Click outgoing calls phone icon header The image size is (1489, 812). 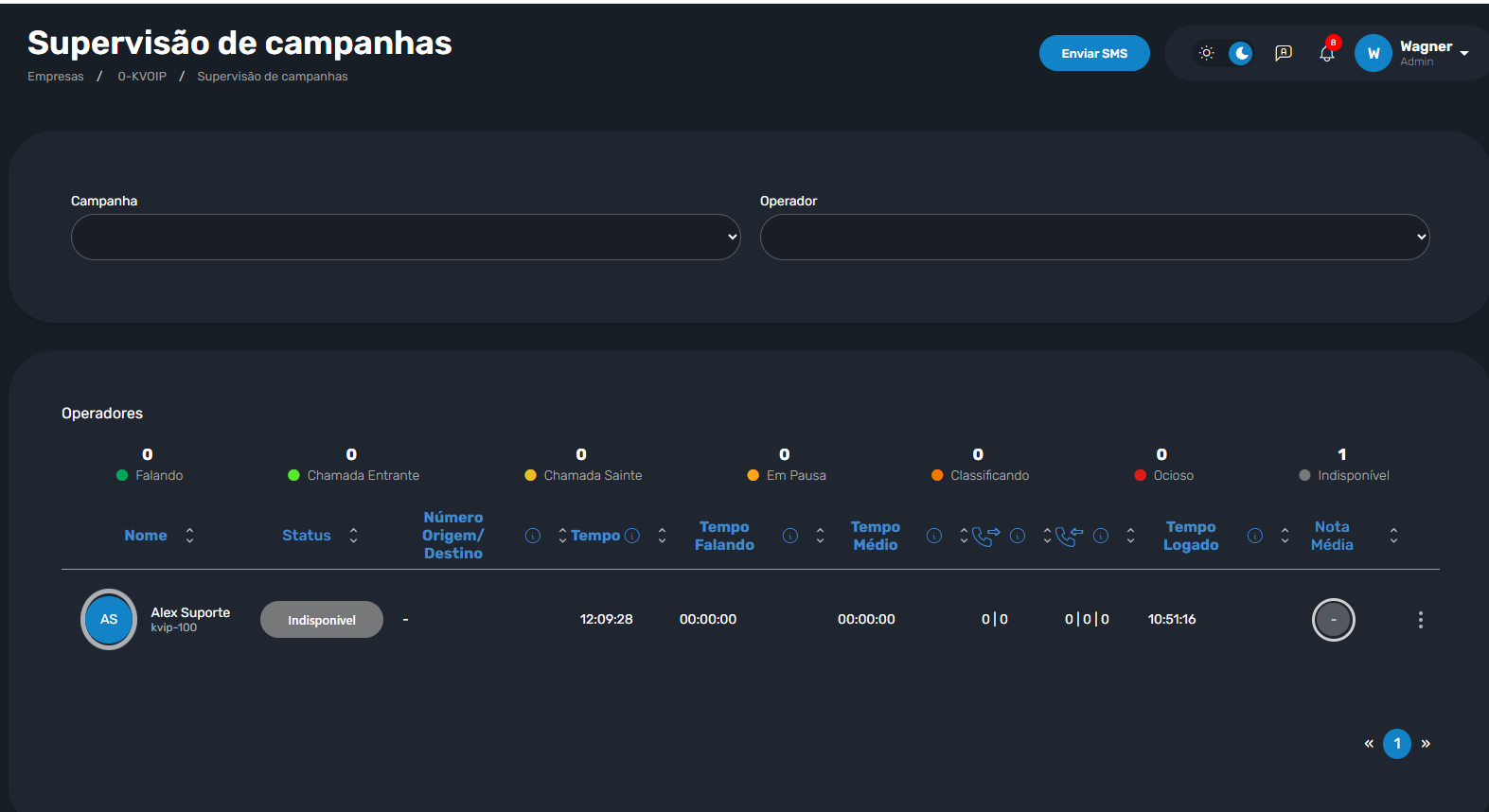coord(985,536)
